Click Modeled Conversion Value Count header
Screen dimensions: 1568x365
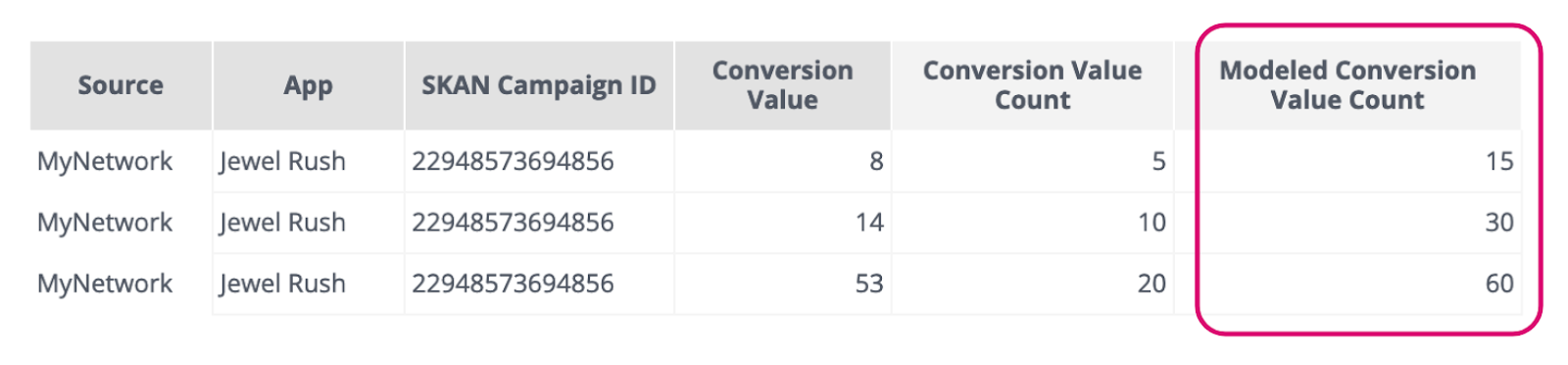point(1347,85)
